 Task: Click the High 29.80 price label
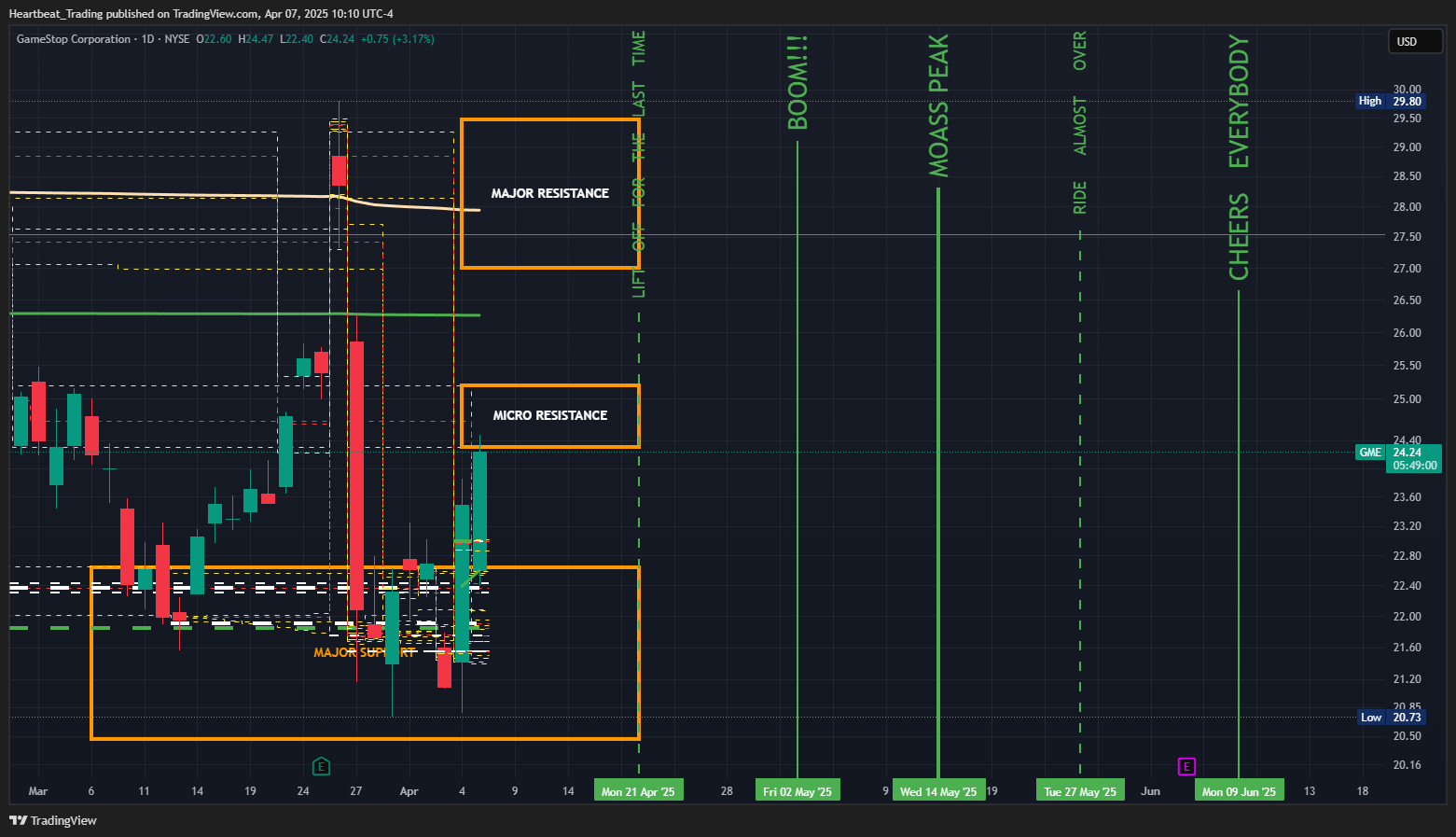pos(1390,101)
